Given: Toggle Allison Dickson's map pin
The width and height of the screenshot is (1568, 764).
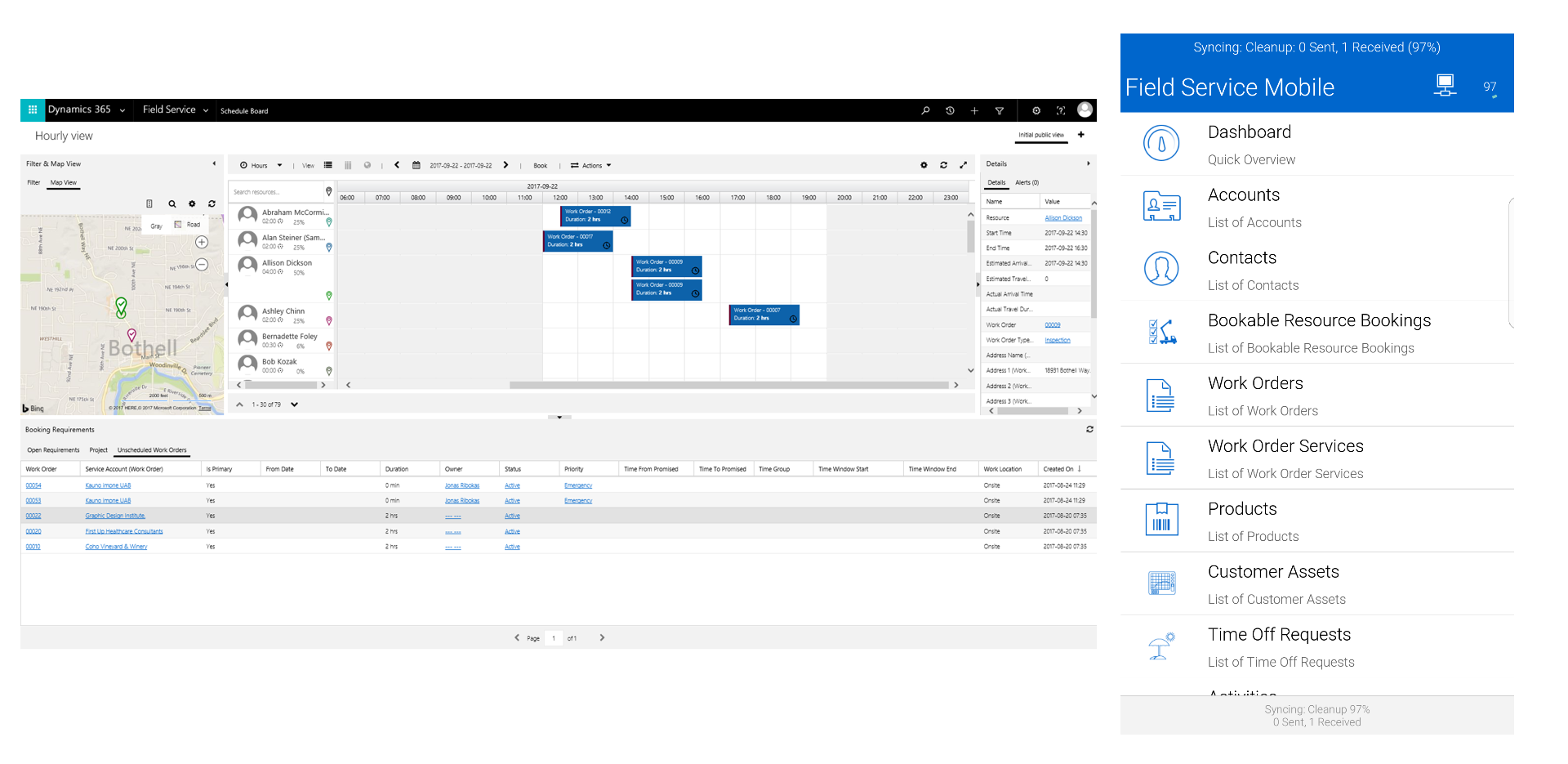Looking at the screenshot, I should coord(329,296).
